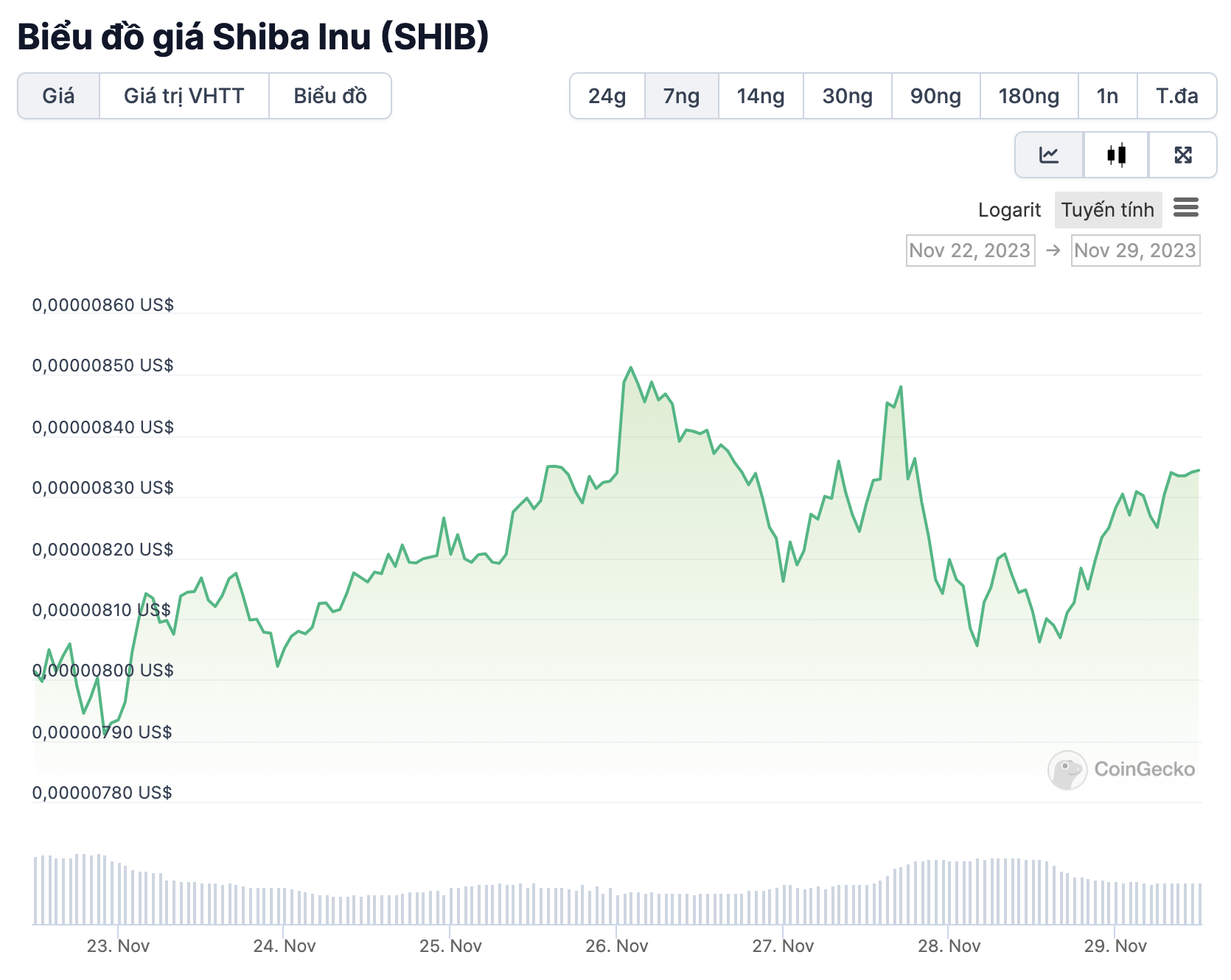Choose the 24g time range

(607, 96)
